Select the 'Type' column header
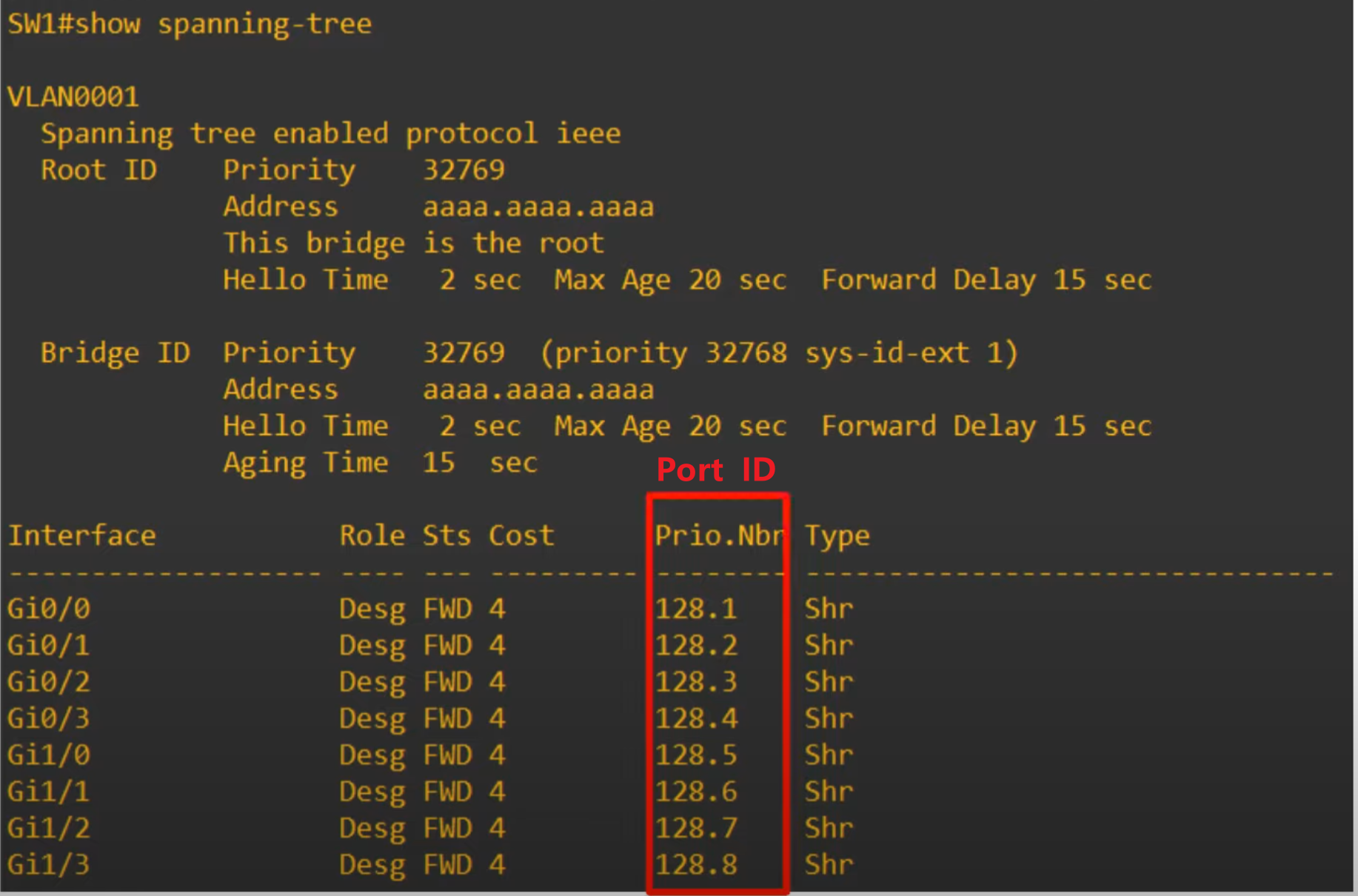The image size is (1358, 896). (837, 537)
